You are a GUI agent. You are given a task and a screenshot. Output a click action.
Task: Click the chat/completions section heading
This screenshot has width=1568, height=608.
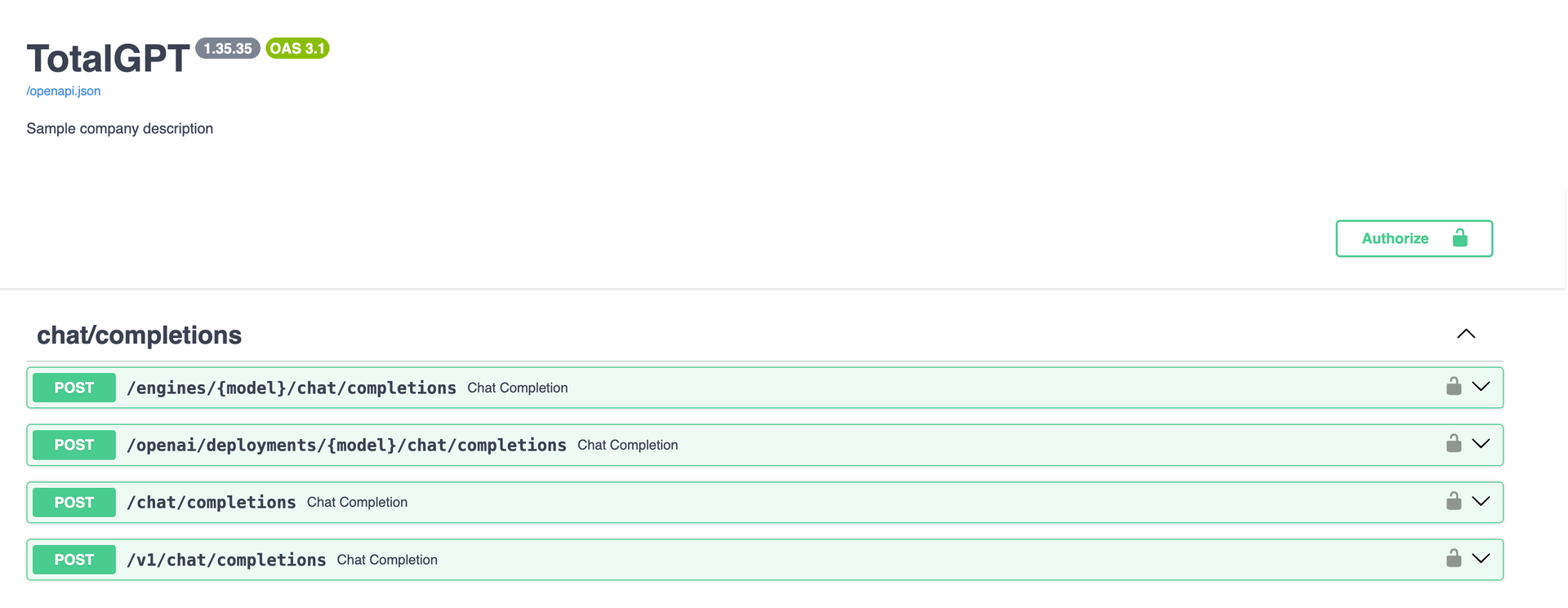139,335
